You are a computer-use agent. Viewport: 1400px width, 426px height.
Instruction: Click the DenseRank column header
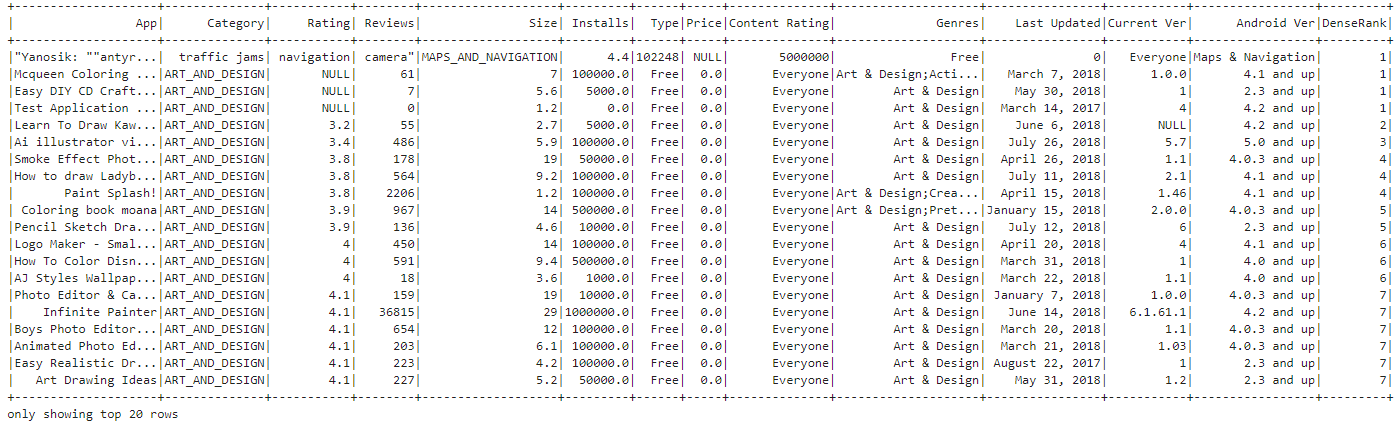pos(1355,23)
